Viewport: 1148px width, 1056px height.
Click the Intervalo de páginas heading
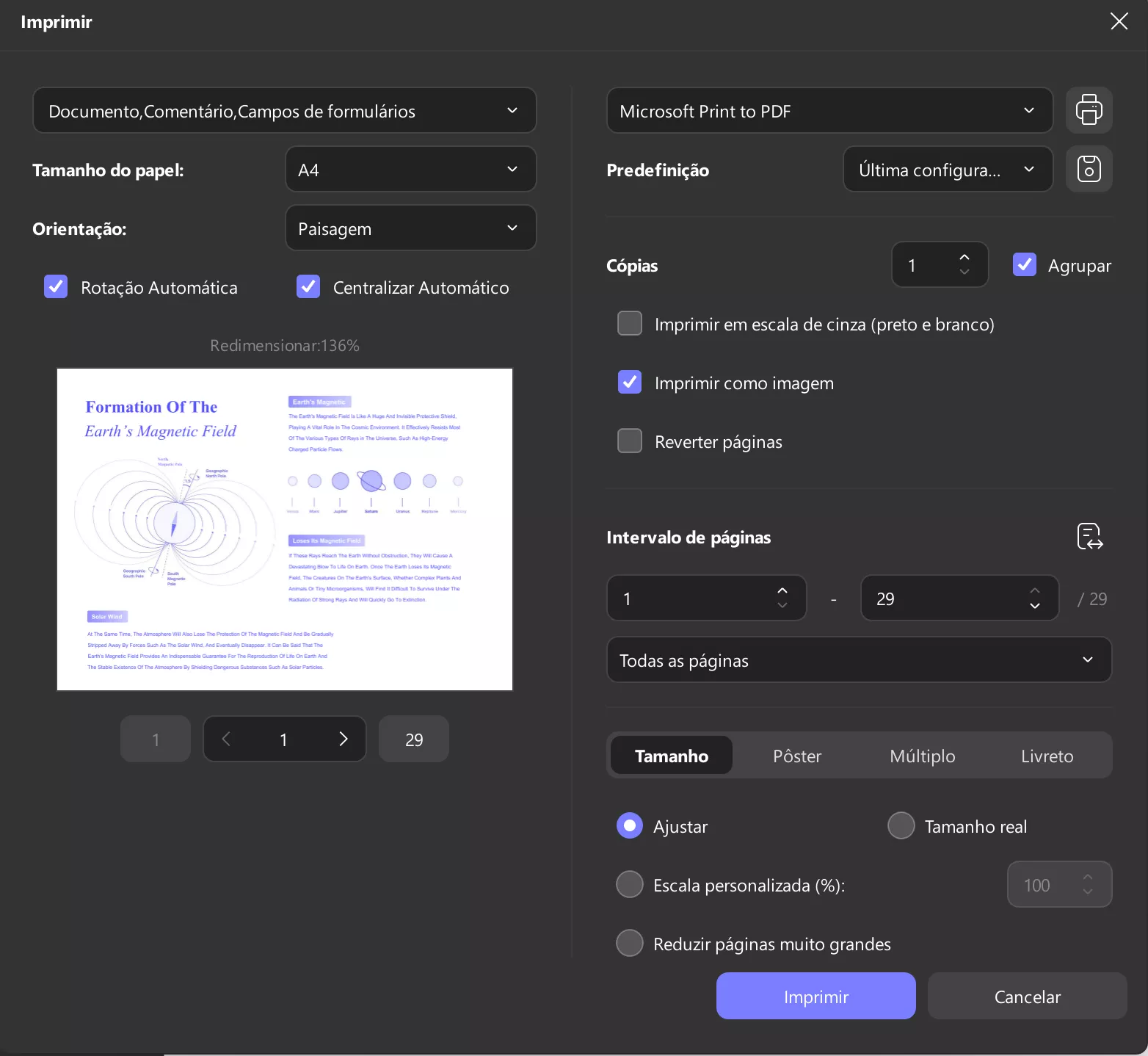[x=689, y=537]
